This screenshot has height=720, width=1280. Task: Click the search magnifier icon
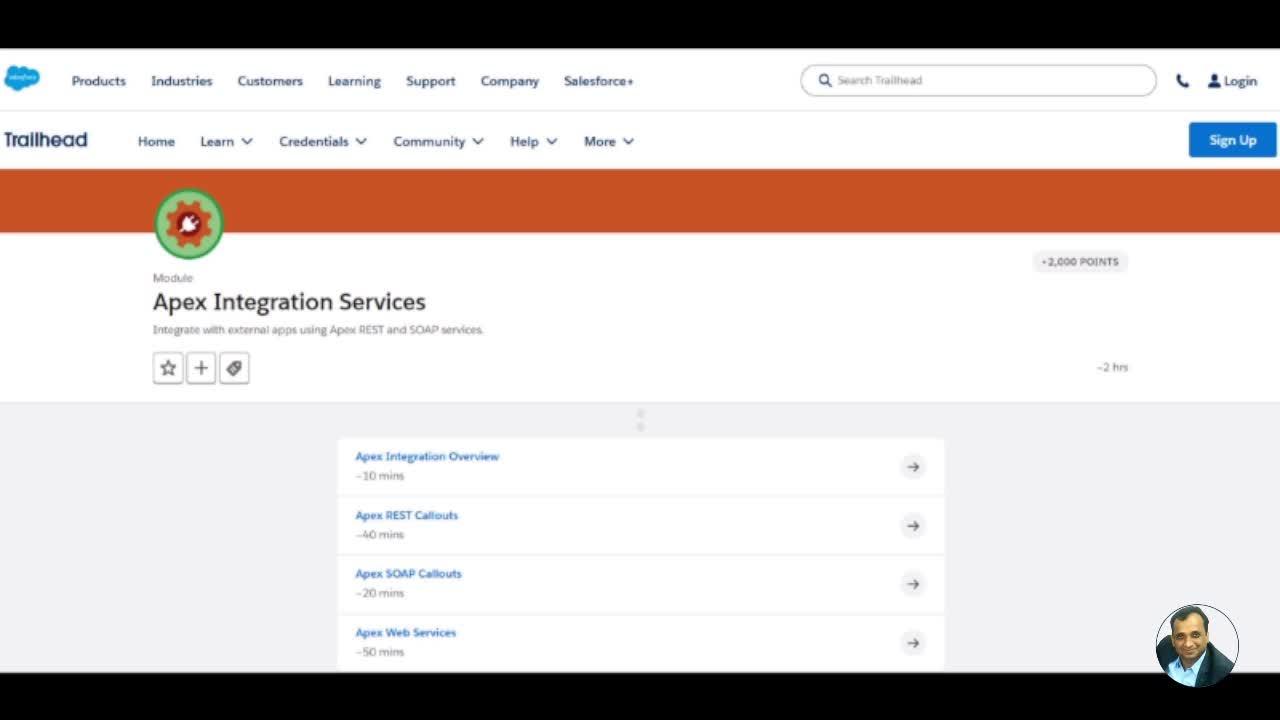tap(825, 80)
